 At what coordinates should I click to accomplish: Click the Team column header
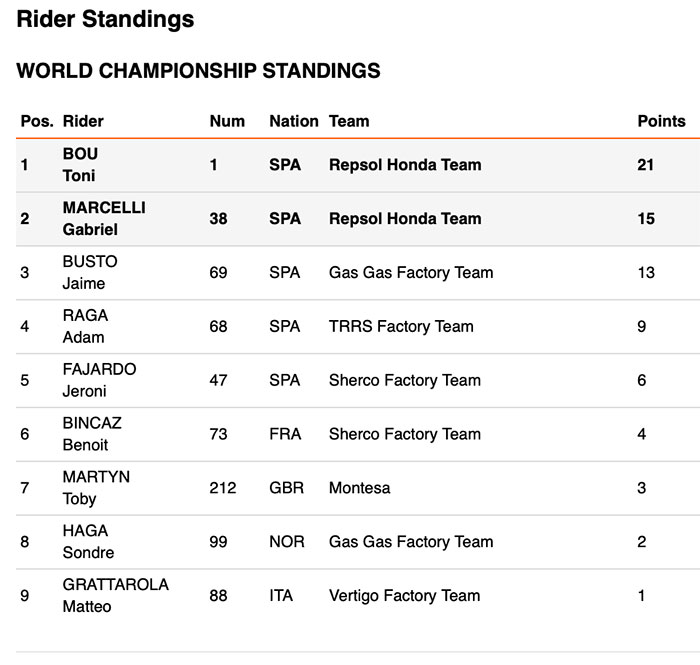pos(349,121)
